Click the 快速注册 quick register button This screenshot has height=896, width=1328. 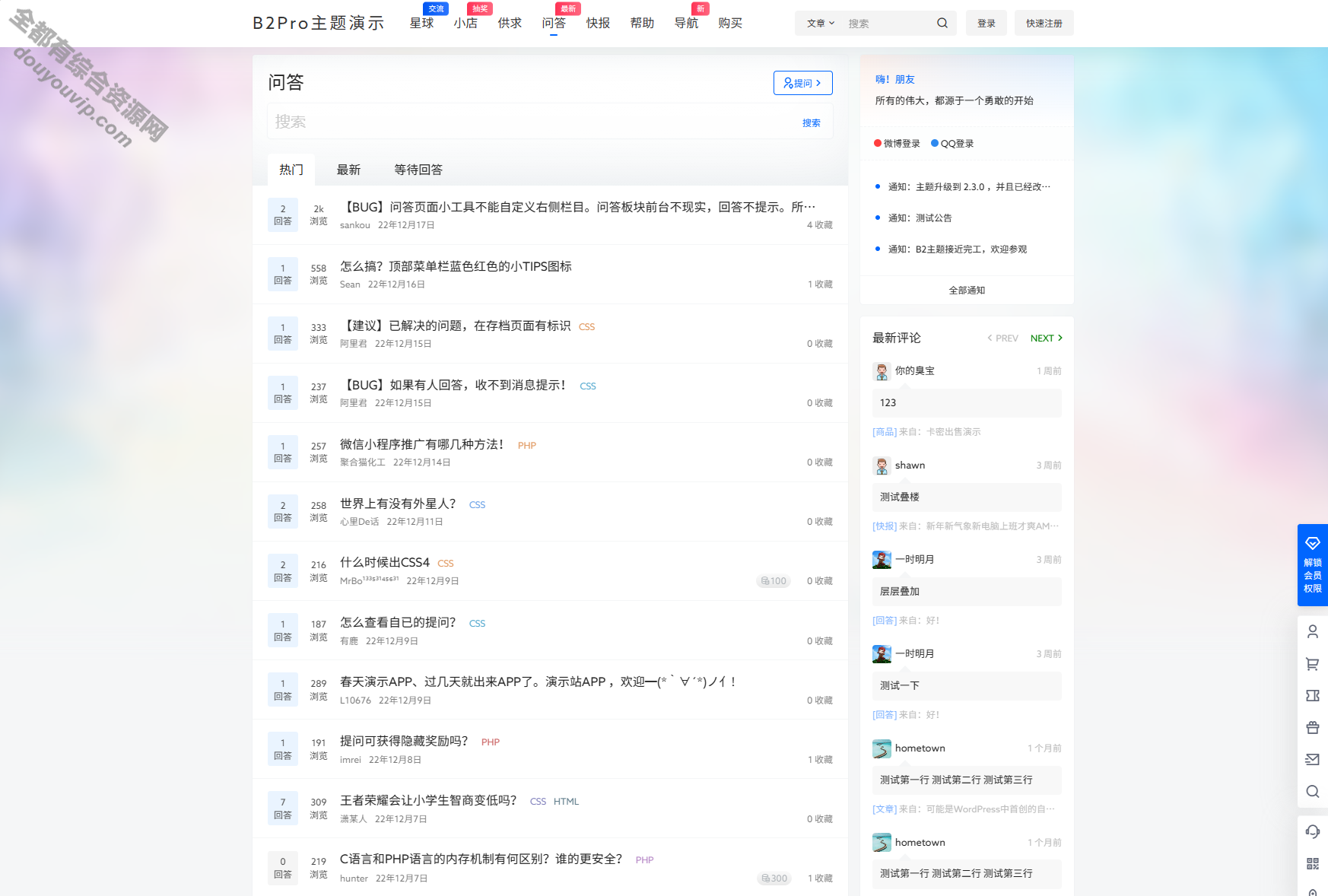click(x=1044, y=23)
